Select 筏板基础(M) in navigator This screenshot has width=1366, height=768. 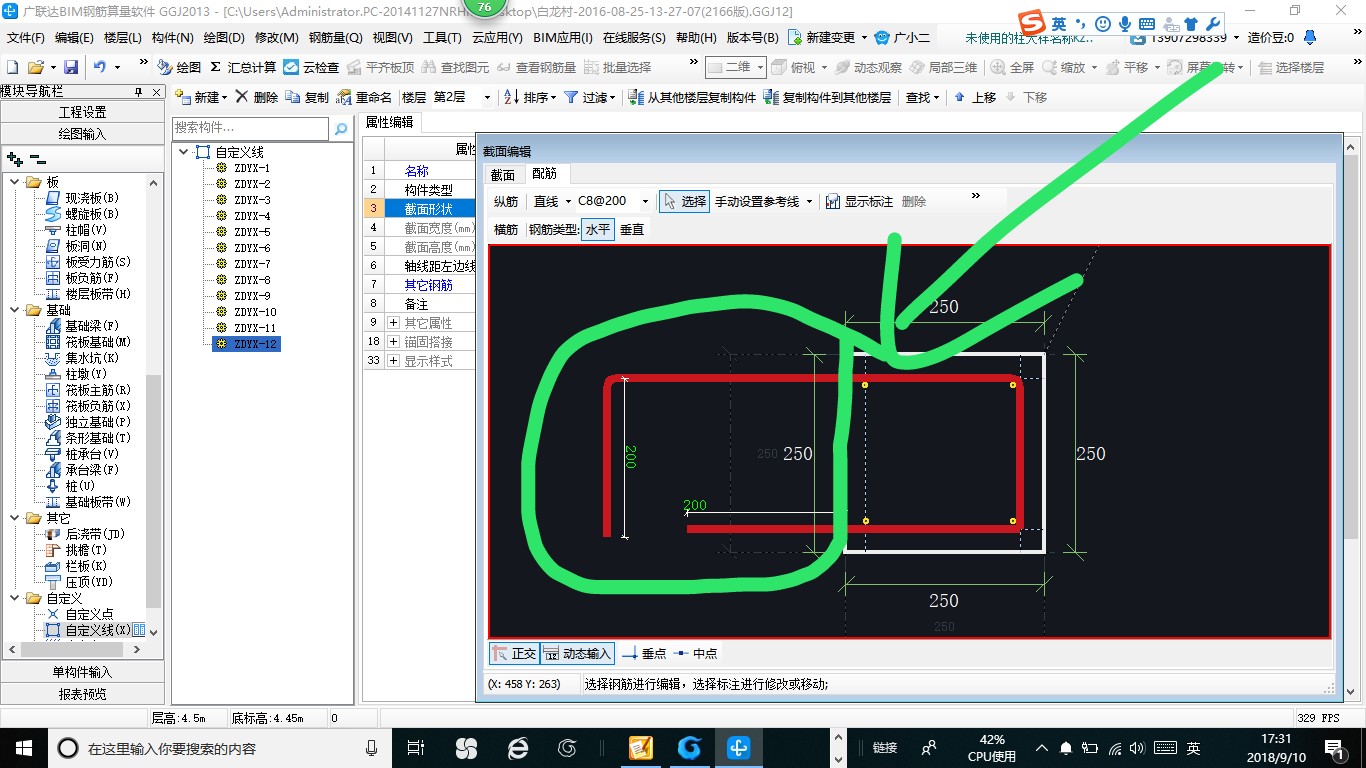(89, 342)
